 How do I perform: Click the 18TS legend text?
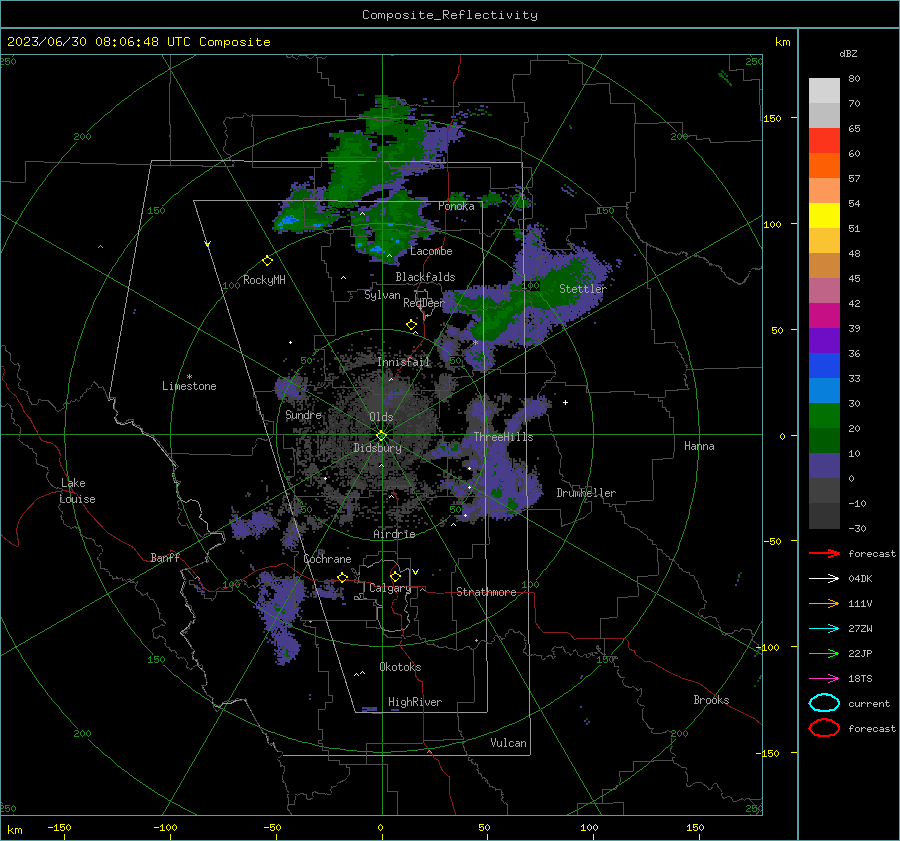coord(860,679)
